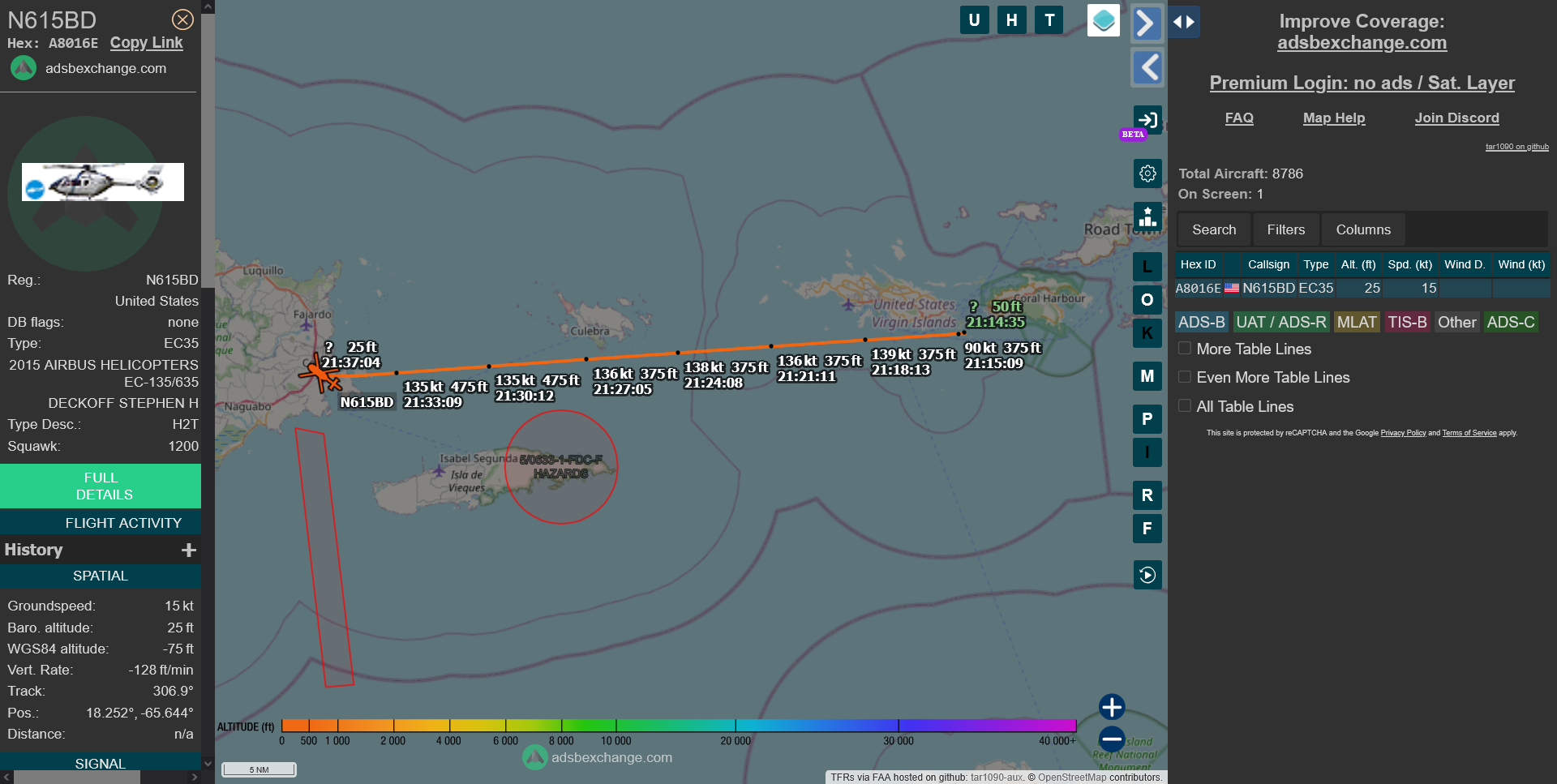
Task: Open the Columns tab
Action: pos(1362,230)
